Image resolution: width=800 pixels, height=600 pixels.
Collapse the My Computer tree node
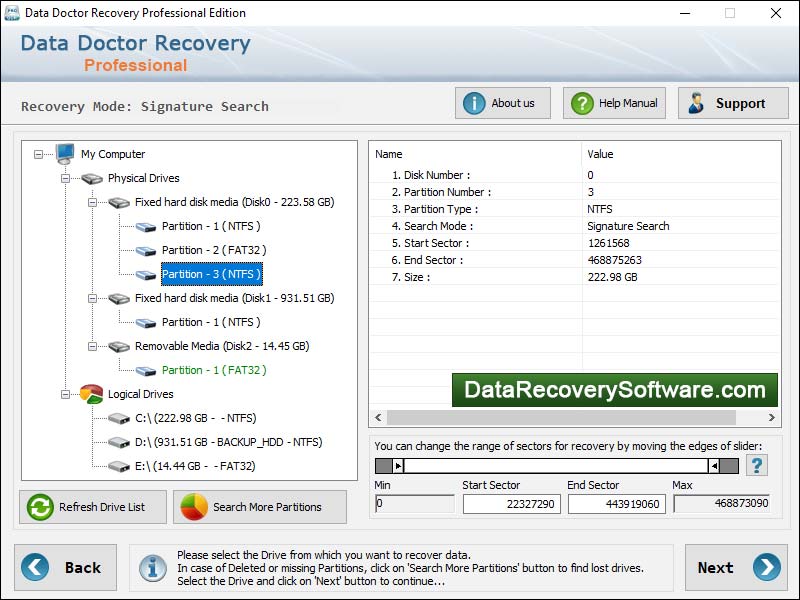pyautogui.click(x=39, y=154)
